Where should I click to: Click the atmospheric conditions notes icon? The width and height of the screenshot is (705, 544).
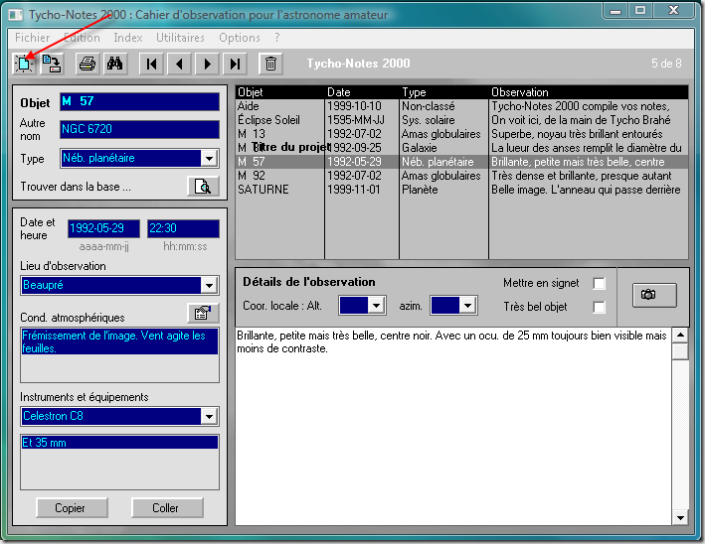point(203,313)
